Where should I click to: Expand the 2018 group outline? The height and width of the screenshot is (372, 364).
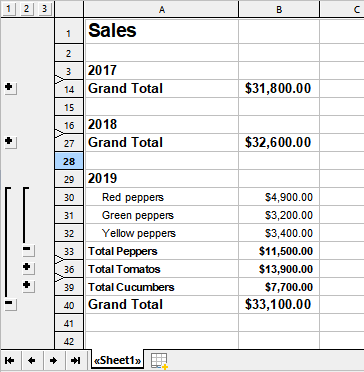point(10,142)
